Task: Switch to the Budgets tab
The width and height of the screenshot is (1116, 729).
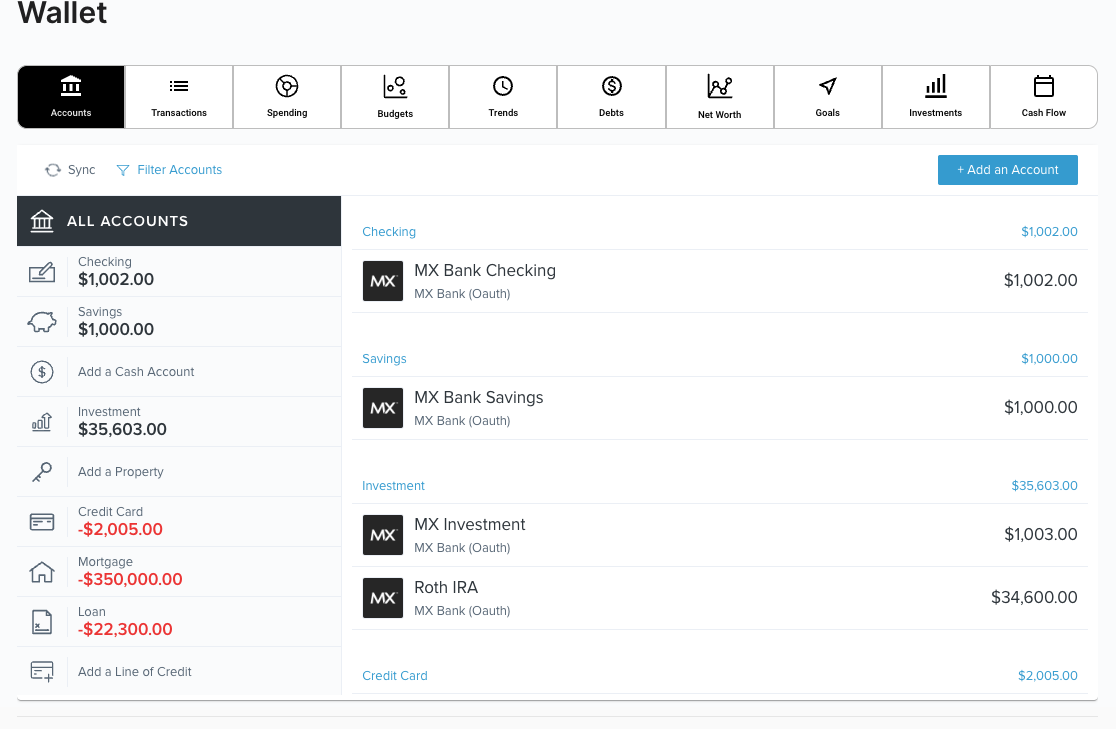Action: click(395, 97)
